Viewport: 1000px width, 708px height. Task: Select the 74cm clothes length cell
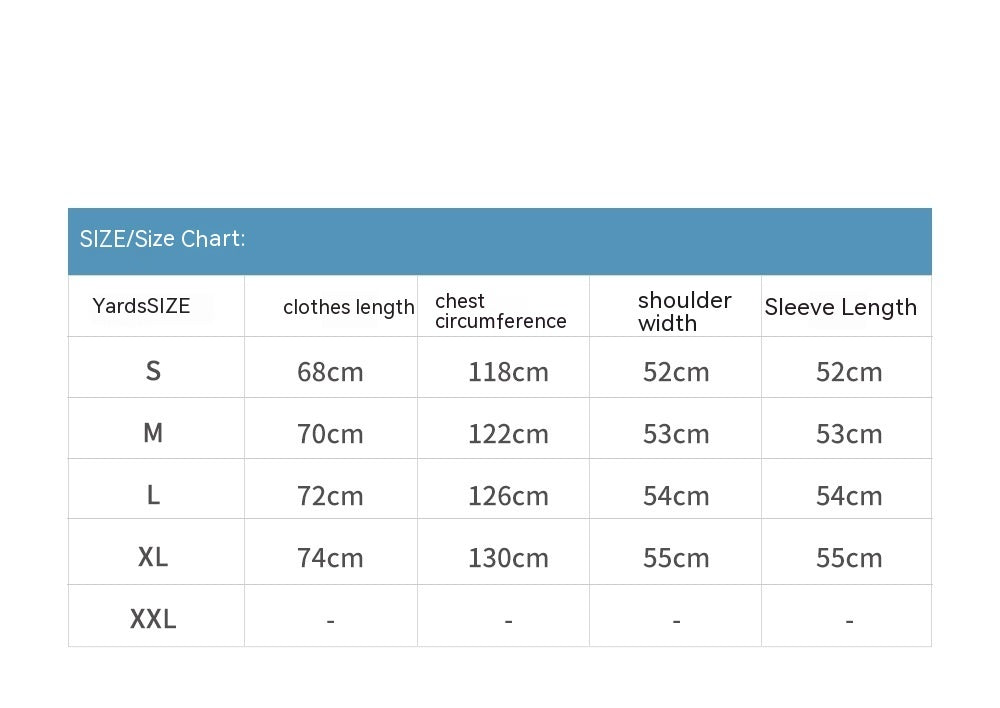click(330, 558)
